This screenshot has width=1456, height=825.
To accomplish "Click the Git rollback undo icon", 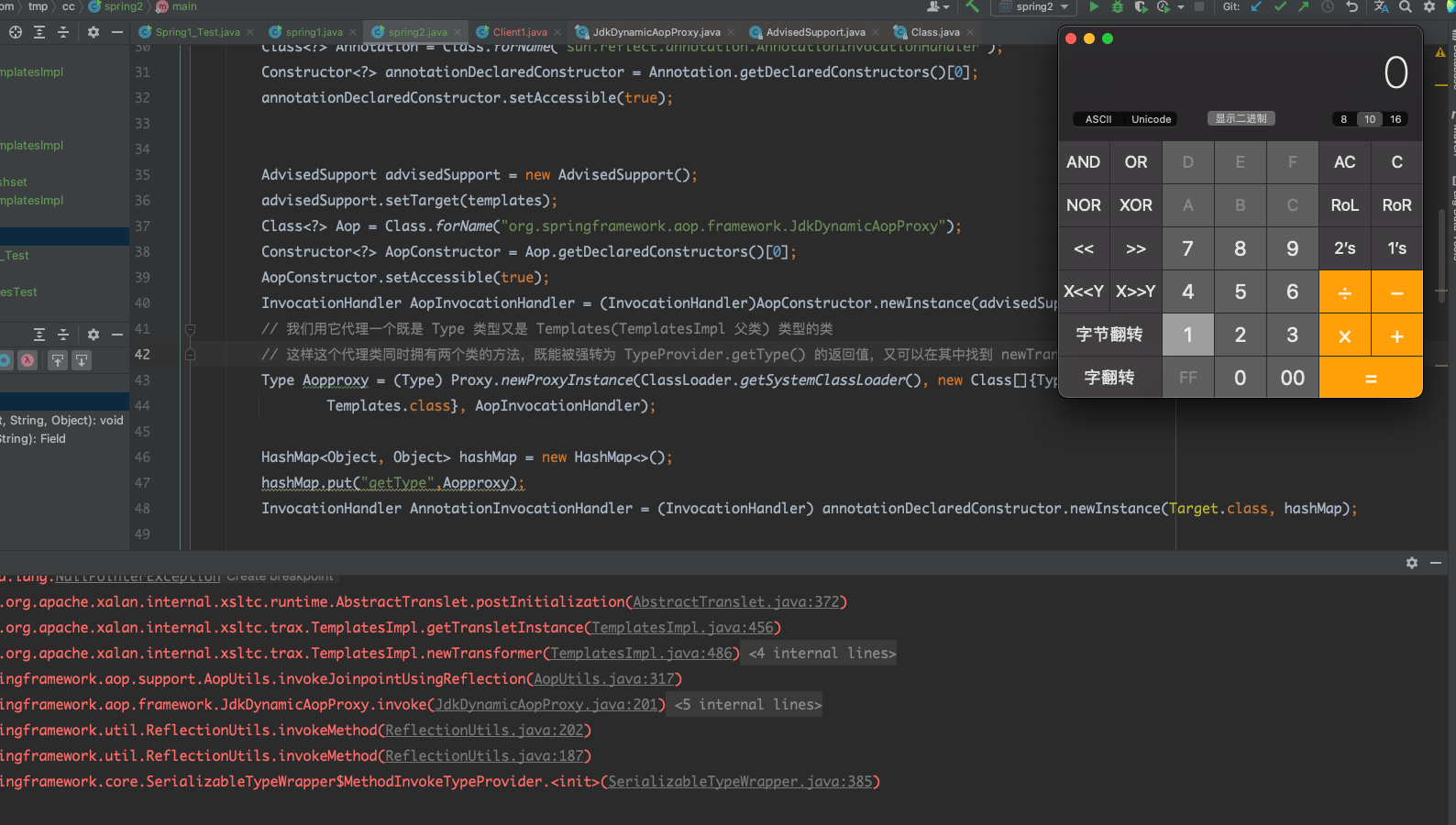I will [x=1351, y=6].
